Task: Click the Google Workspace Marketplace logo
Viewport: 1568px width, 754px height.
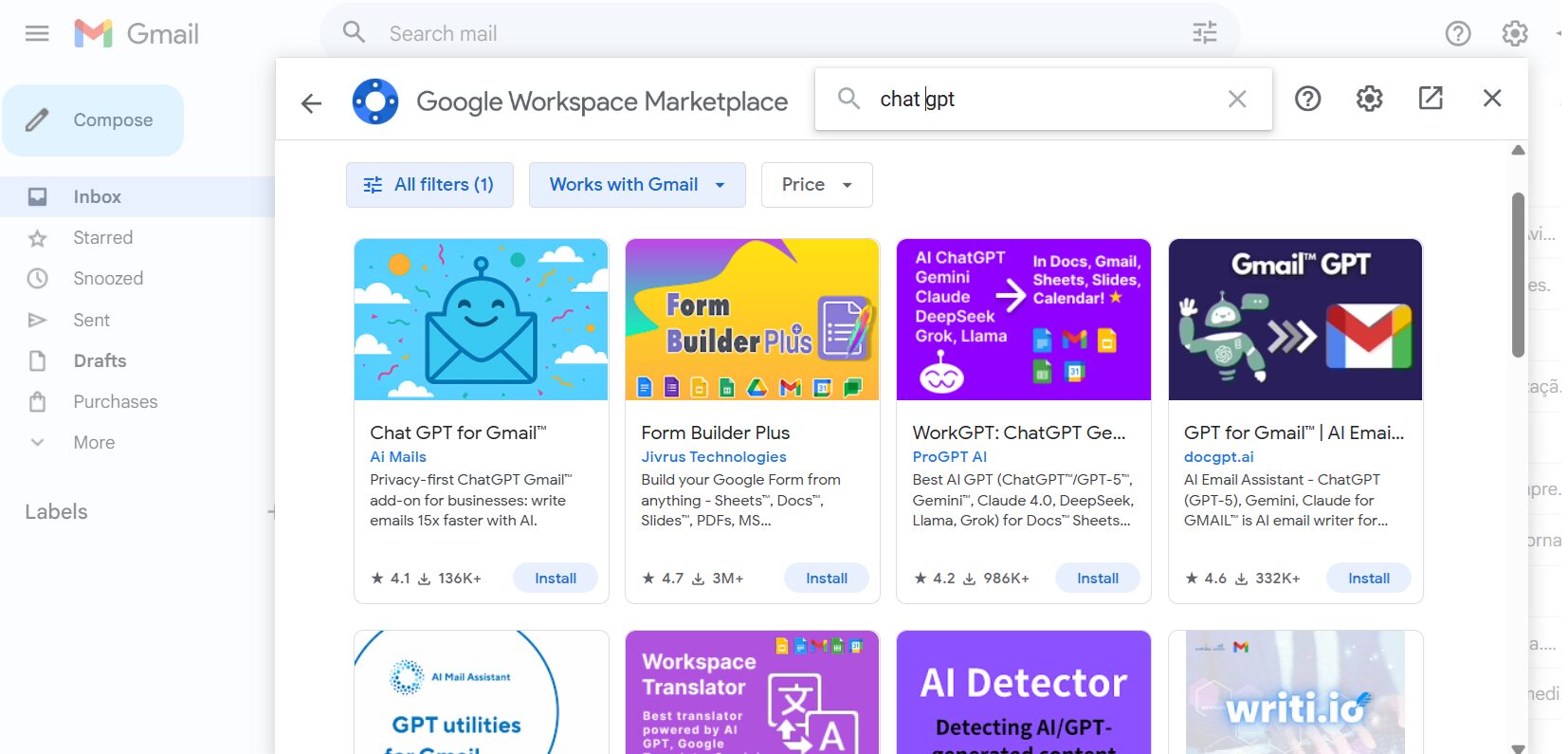Action: click(x=375, y=101)
